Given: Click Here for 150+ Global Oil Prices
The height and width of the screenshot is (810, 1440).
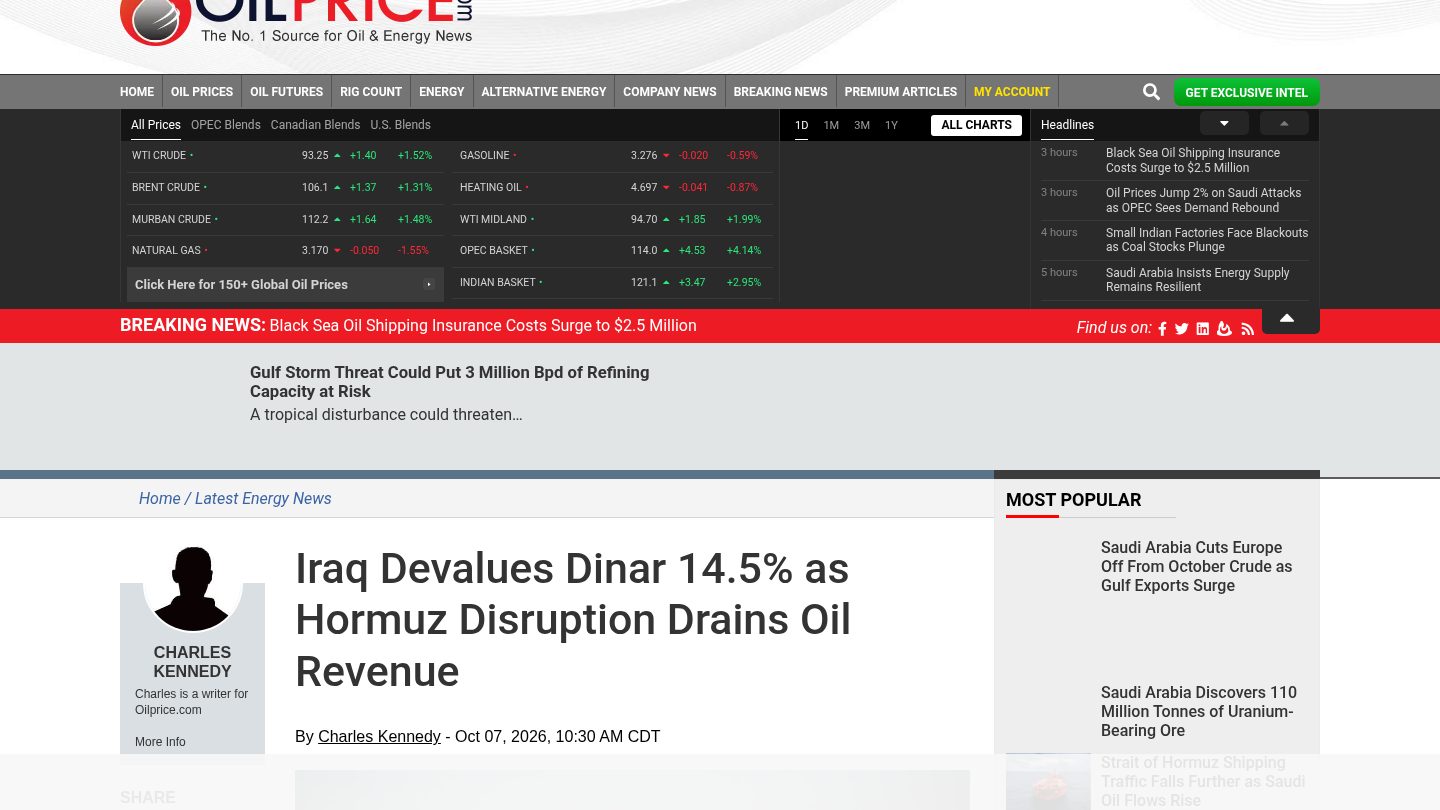Looking at the screenshot, I should pyautogui.click(x=285, y=285).
